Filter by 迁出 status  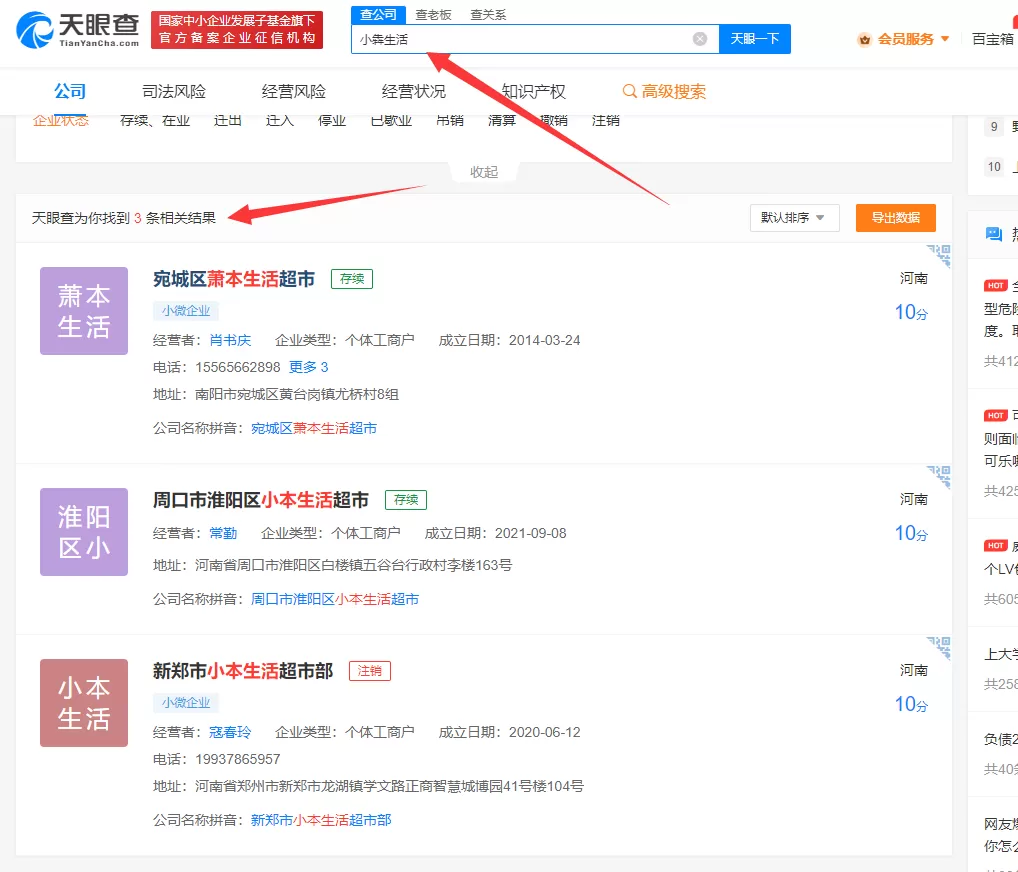point(228,120)
